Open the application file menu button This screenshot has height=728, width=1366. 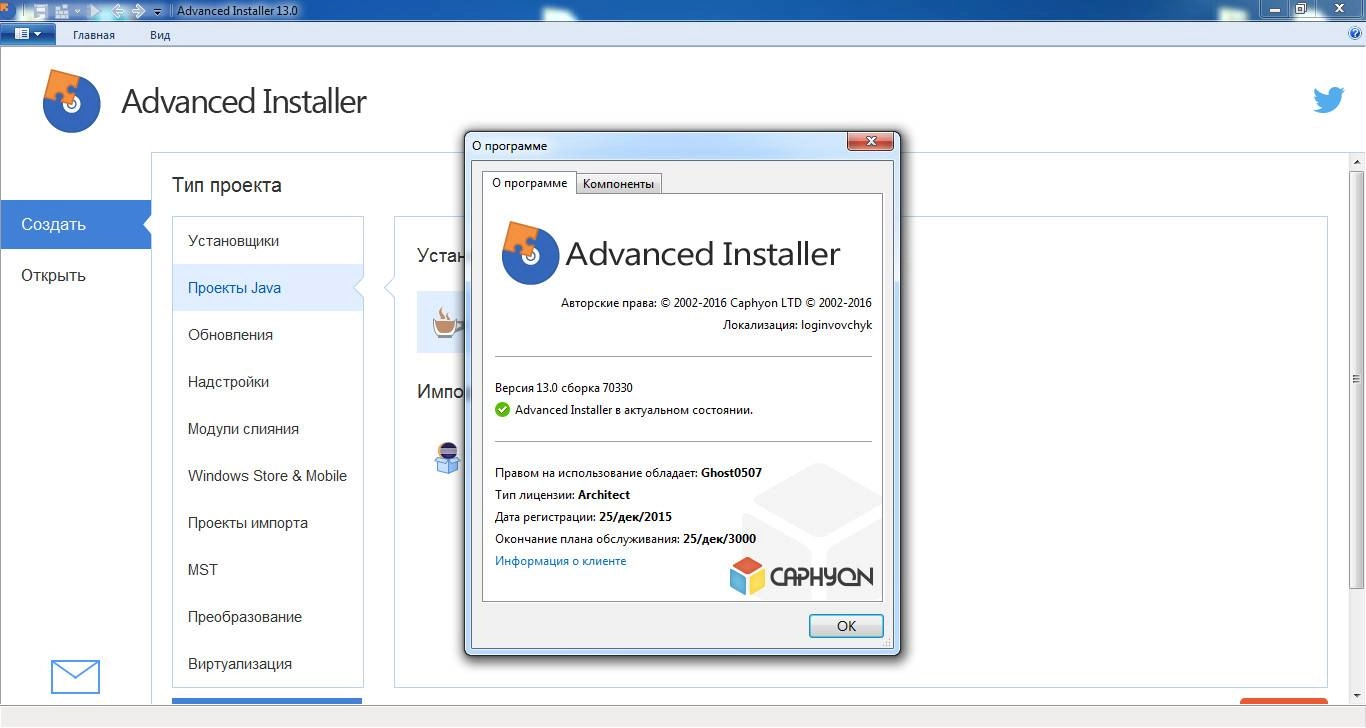[x=28, y=34]
